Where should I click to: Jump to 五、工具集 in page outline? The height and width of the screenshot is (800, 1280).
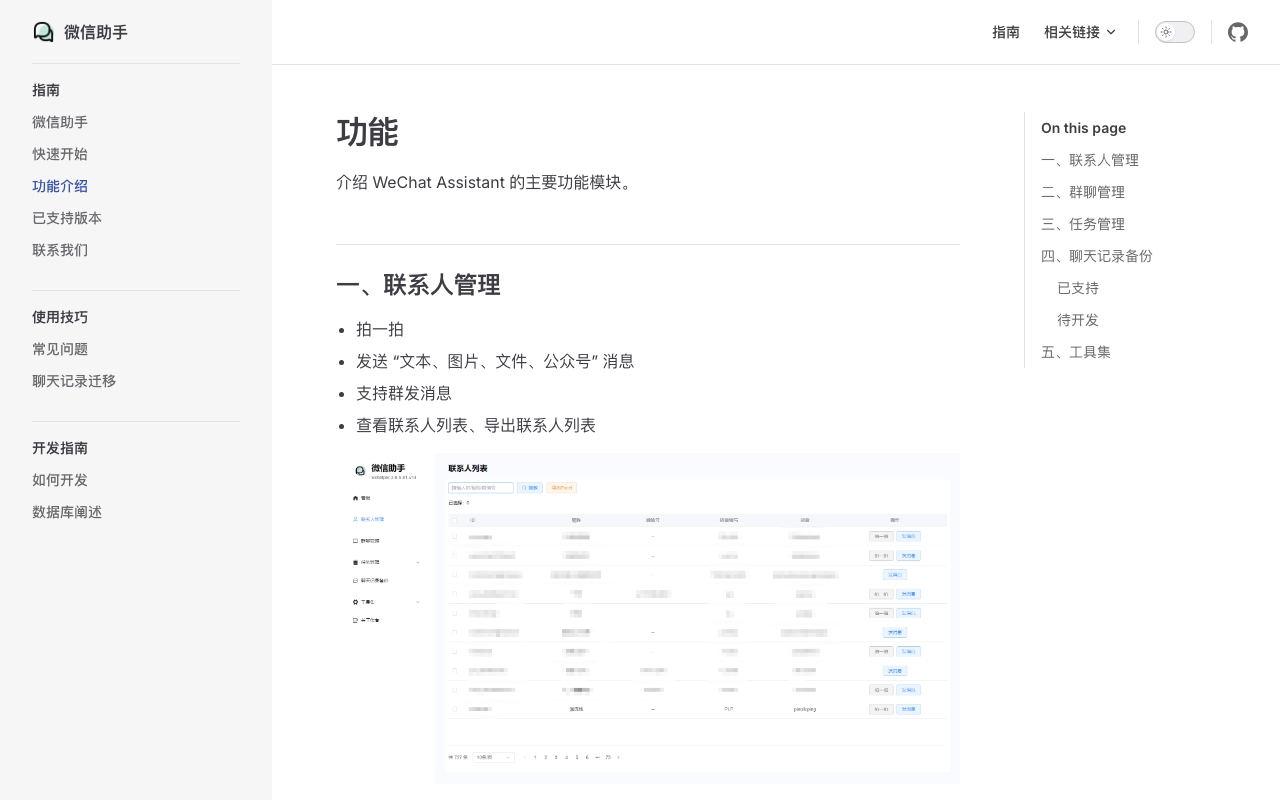(x=1076, y=352)
